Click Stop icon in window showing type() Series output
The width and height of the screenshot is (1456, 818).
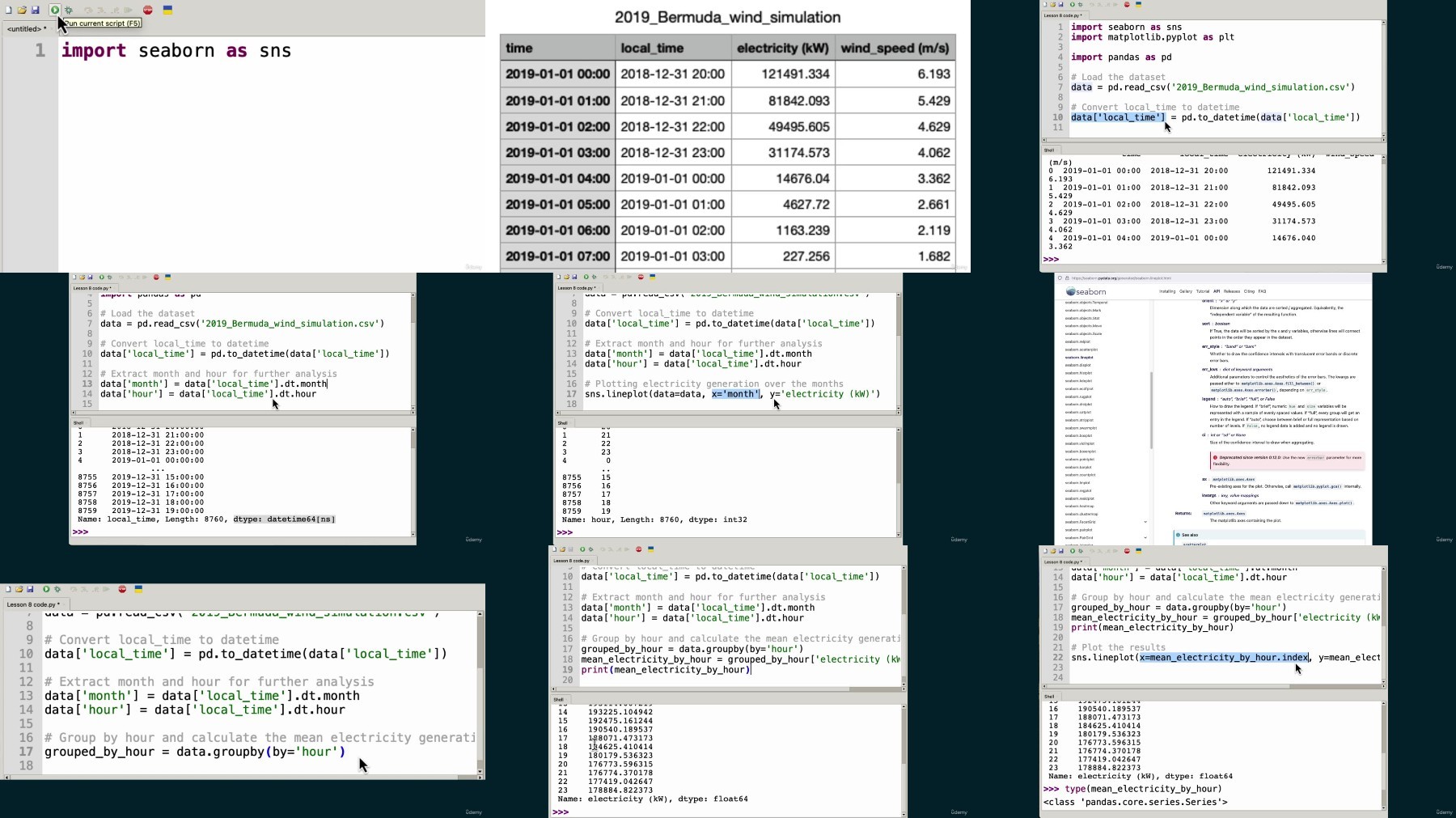(x=1127, y=551)
